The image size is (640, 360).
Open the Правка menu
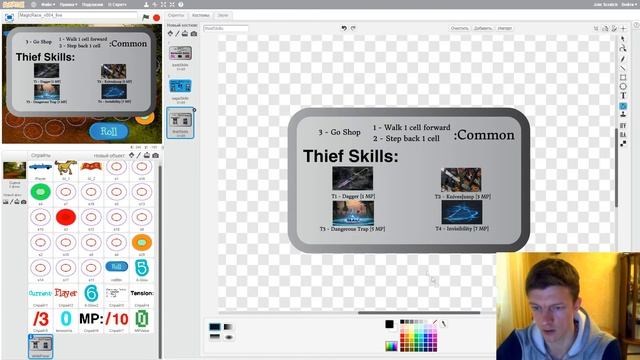point(68,4)
